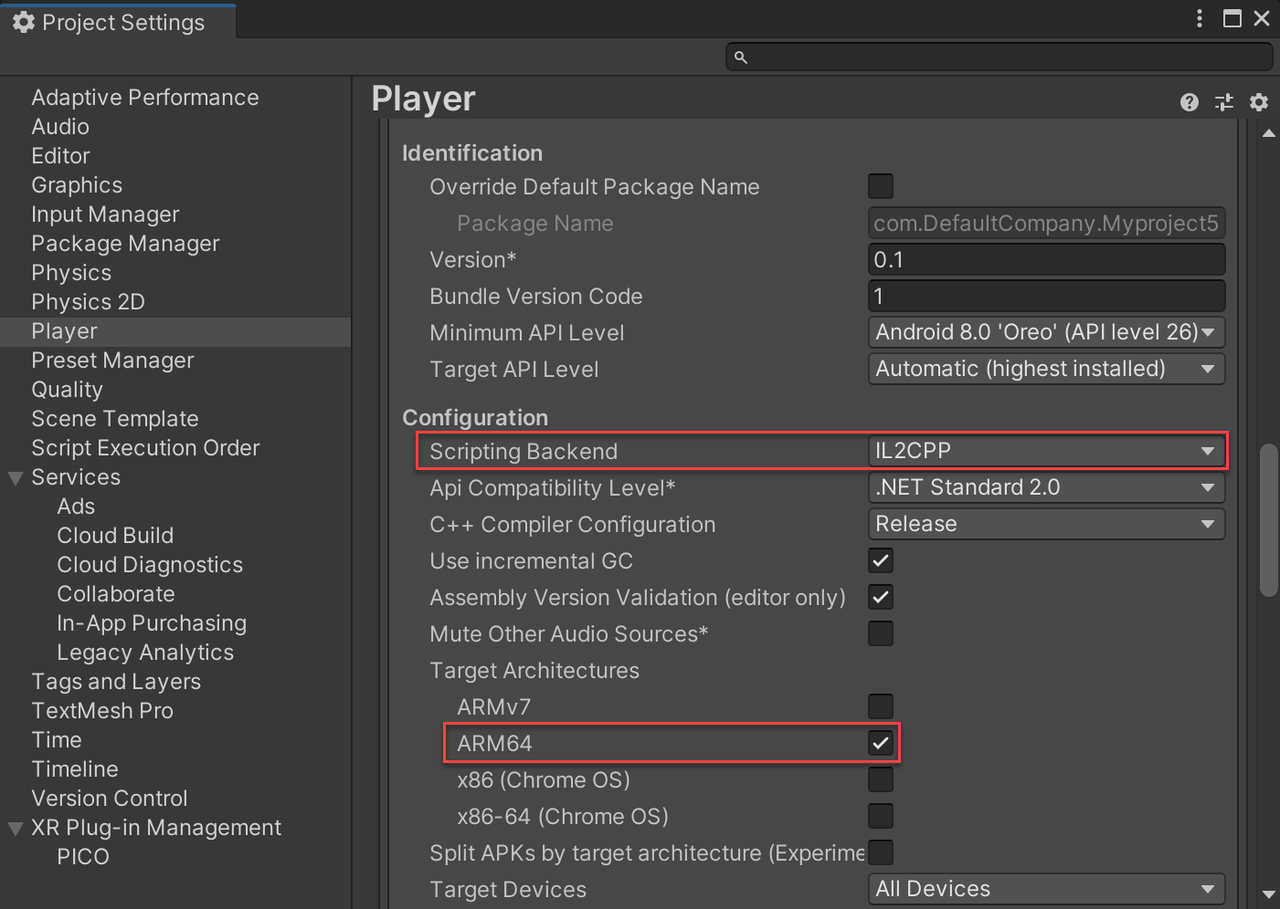Open the window's three-dot options menu
1280x909 pixels.
click(x=1199, y=19)
